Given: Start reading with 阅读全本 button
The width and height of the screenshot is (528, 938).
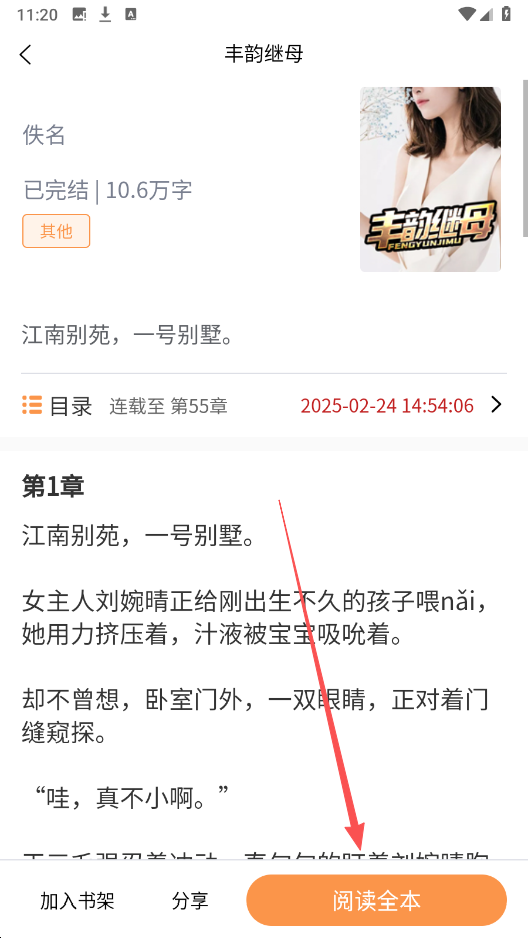Looking at the screenshot, I should click(377, 900).
